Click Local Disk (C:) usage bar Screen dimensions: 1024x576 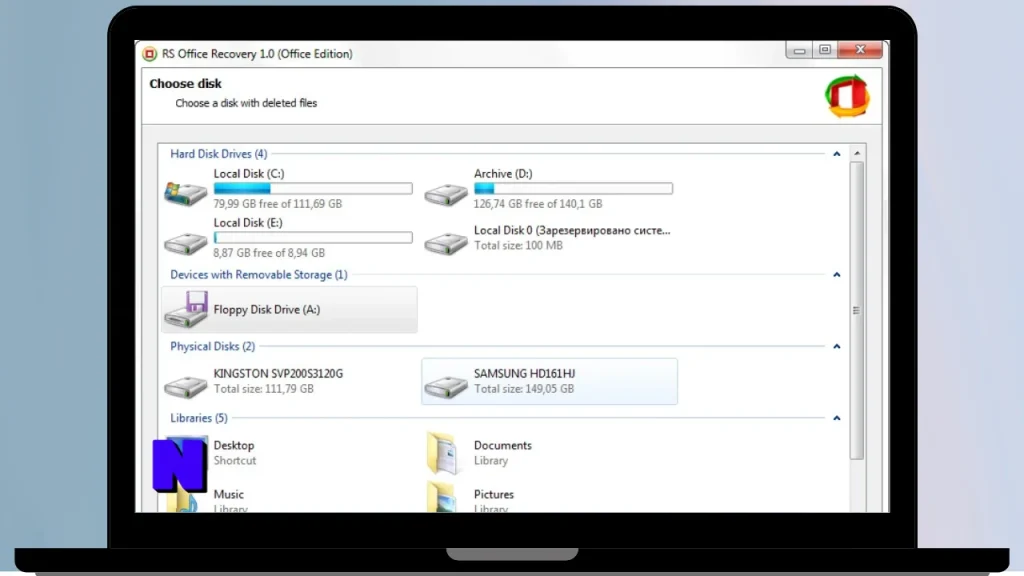point(313,189)
